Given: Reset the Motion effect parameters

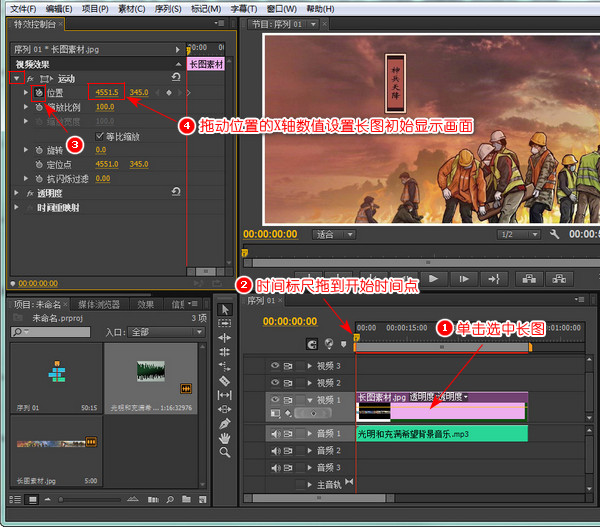Looking at the screenshot, I should [x=176, y=78].
